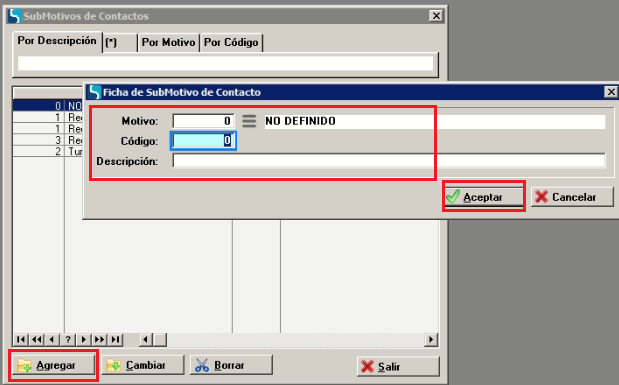619x385 pixels.
Task: Click the question mark locate button
Action: (68, 340)
